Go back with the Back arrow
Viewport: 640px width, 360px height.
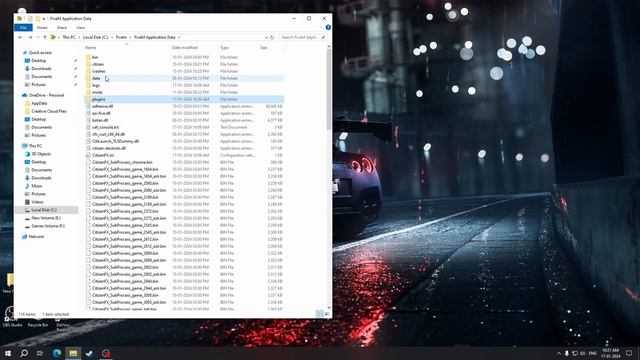20,37
